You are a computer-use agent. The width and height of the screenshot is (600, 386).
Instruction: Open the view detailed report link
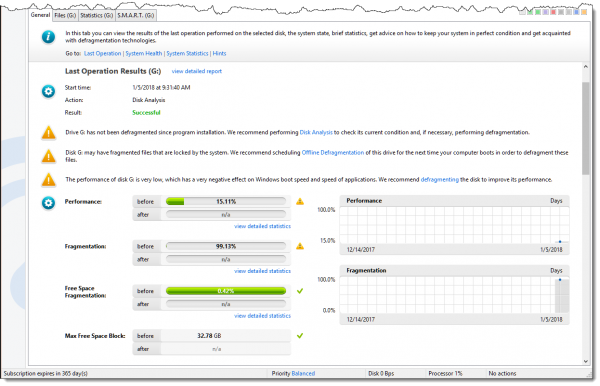197,71
